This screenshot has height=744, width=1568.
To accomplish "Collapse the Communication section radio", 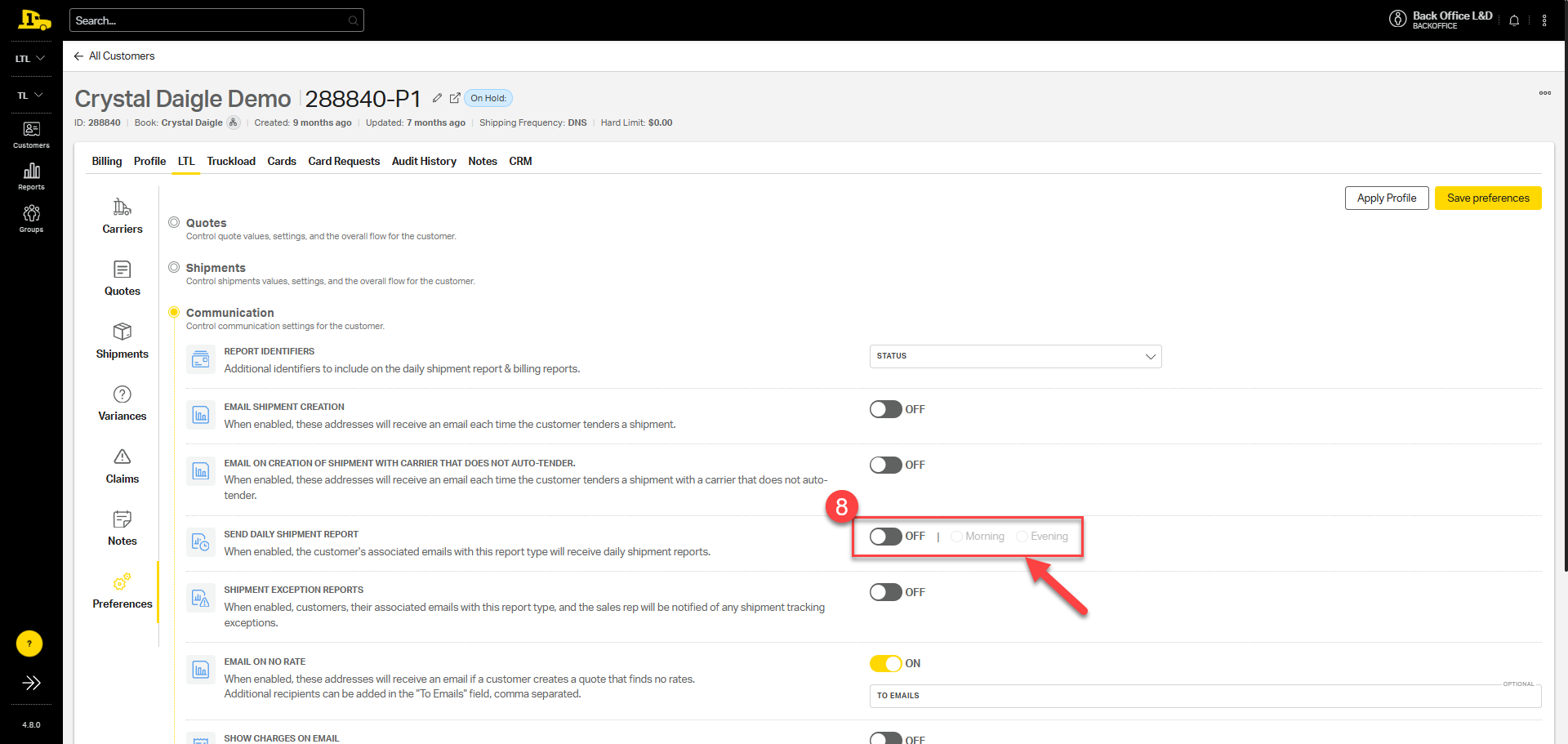I will [174, 312].
